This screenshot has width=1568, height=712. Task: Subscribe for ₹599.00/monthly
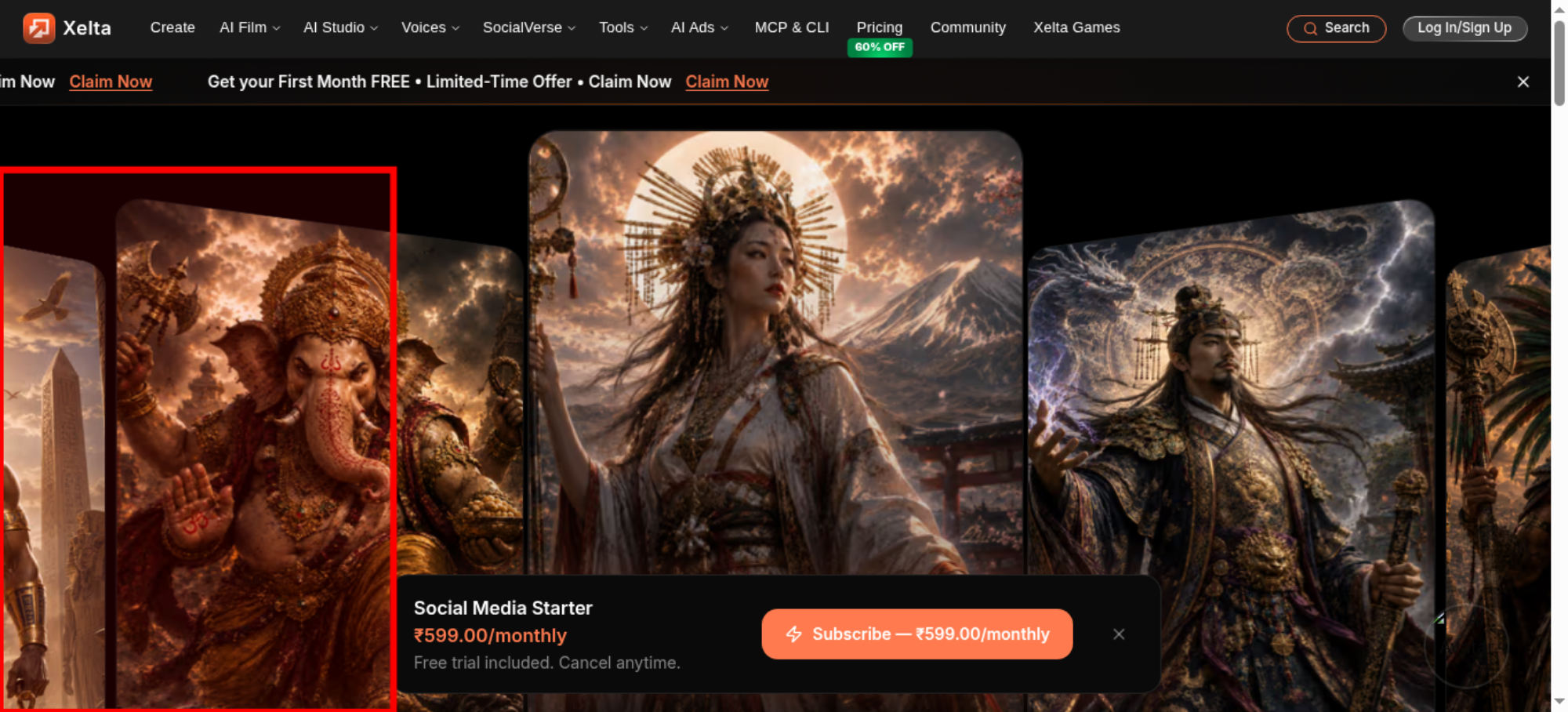(916, 634)
